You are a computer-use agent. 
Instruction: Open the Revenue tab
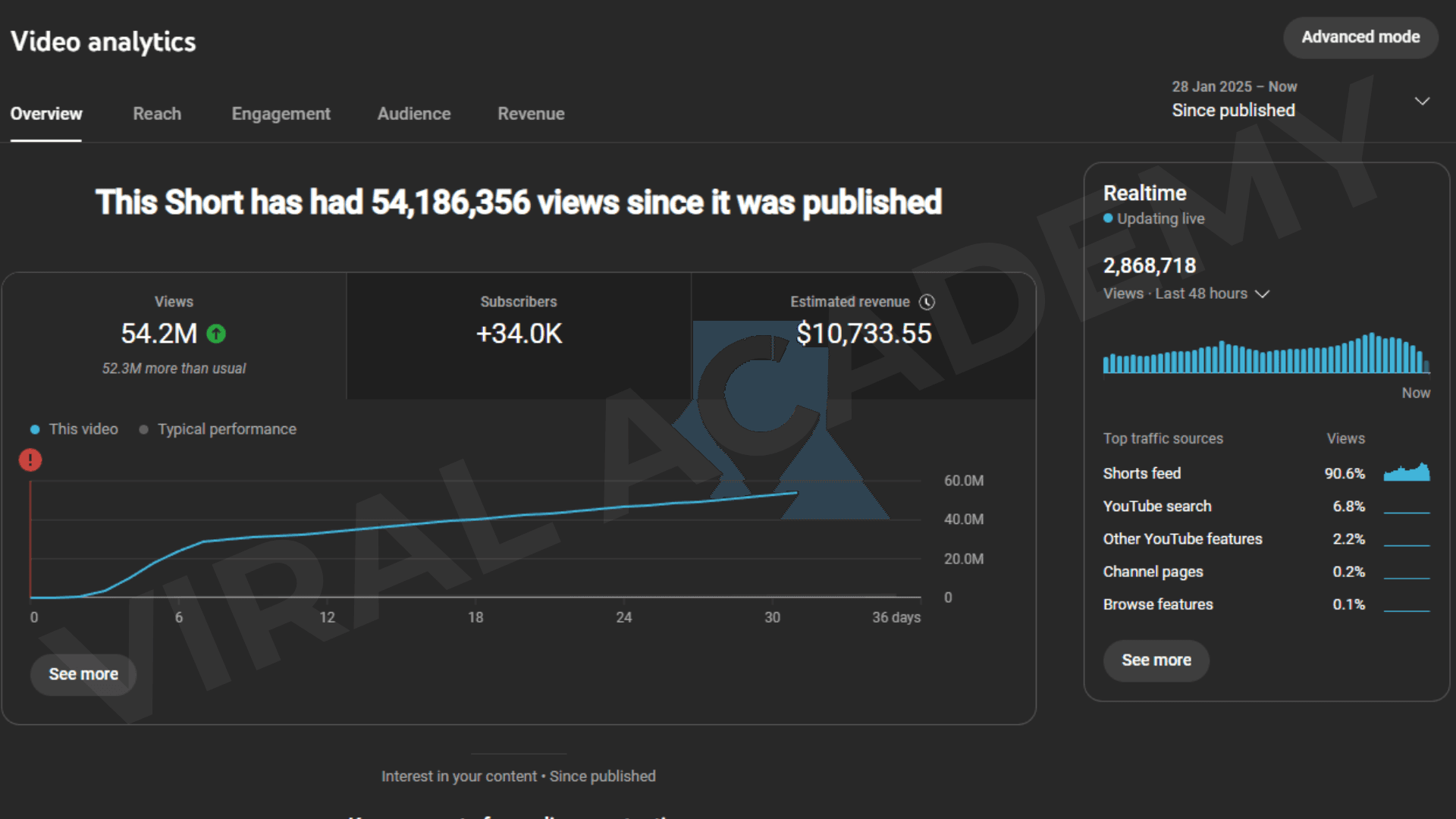pos(531,114)
